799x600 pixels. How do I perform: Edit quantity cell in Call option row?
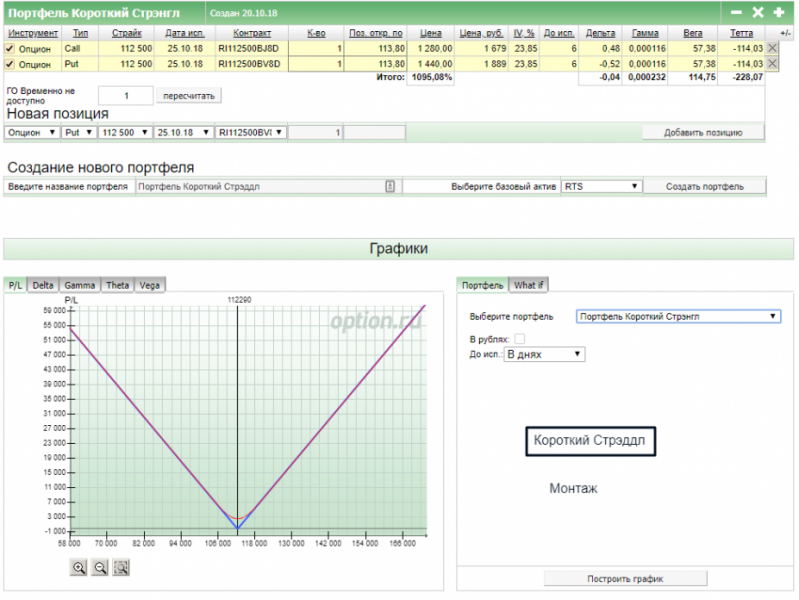315,48
